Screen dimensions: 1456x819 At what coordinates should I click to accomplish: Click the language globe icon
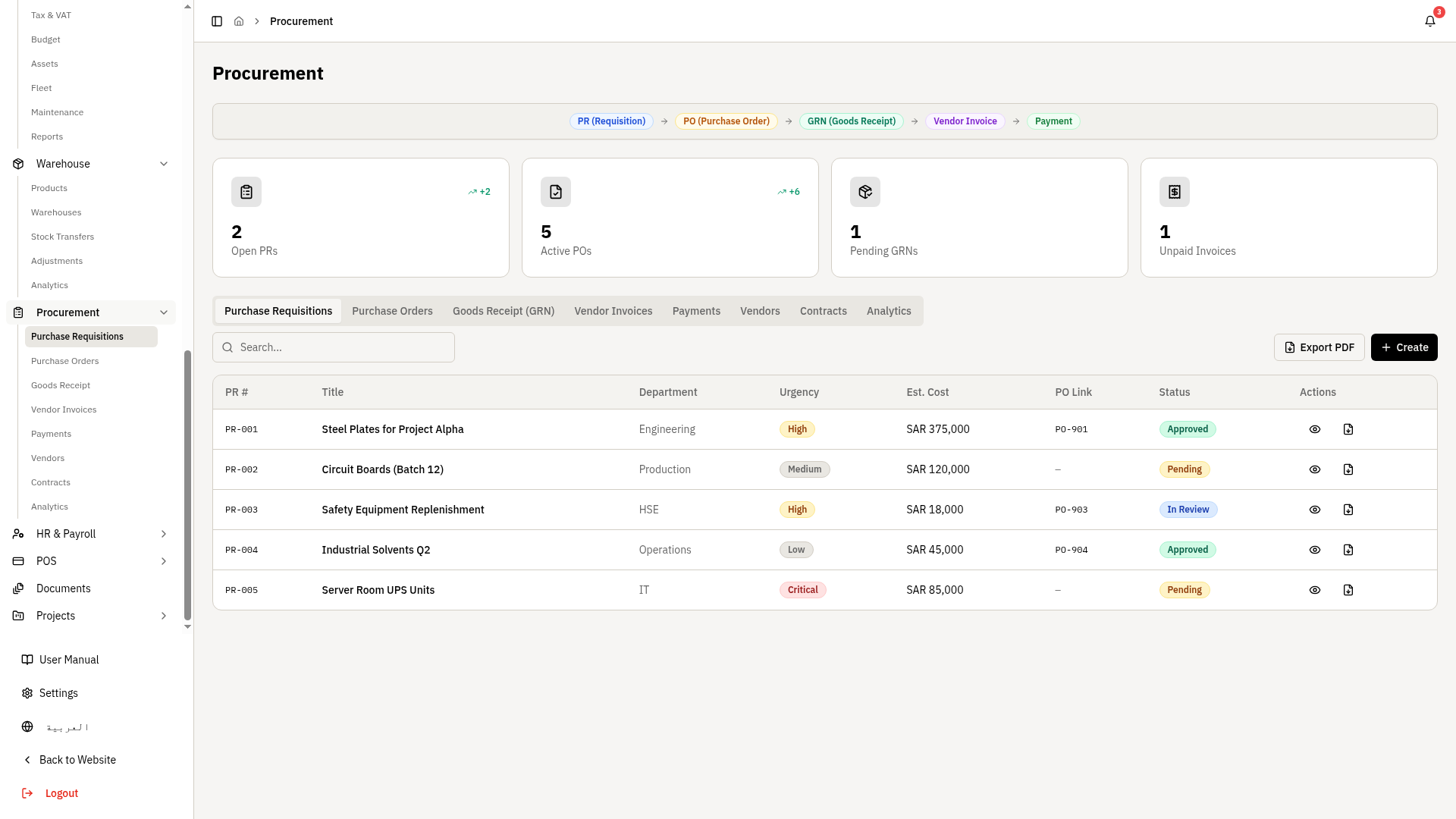27,726
